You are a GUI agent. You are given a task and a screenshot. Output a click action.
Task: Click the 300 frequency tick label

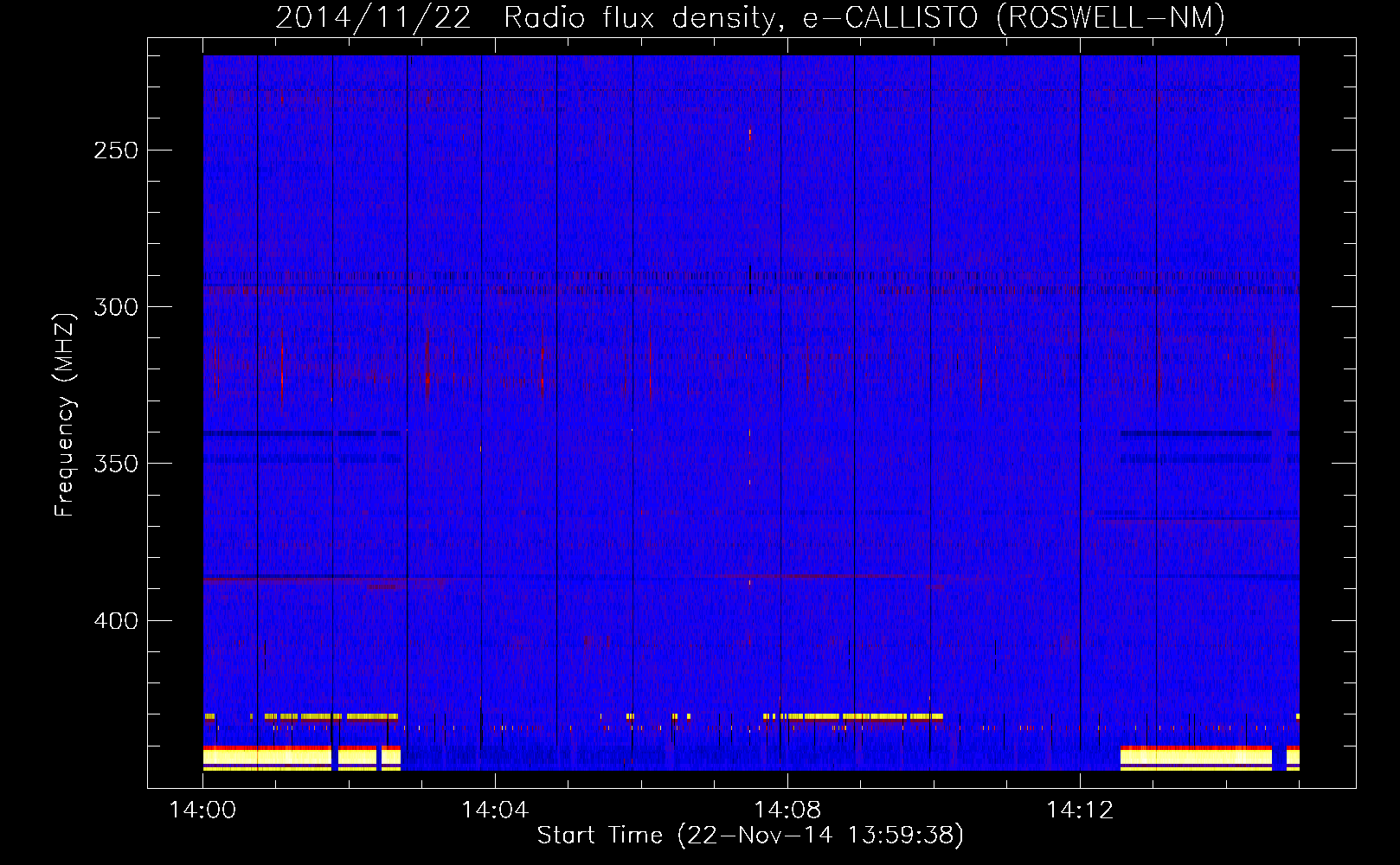[116, 307]
